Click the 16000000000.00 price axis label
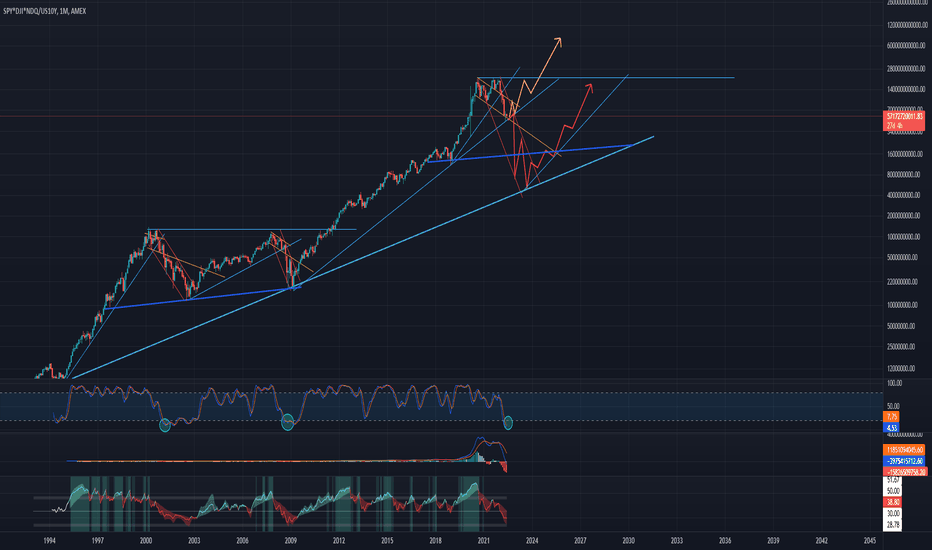 coord(905,154)
